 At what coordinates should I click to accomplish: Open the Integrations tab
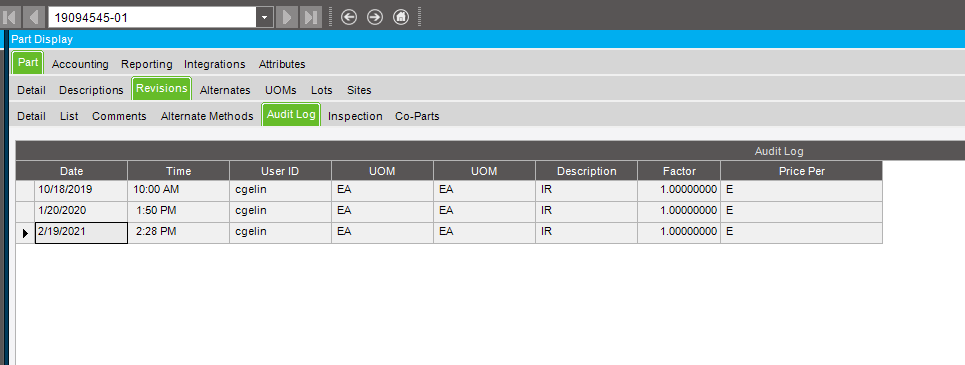(x=215, y=64)
